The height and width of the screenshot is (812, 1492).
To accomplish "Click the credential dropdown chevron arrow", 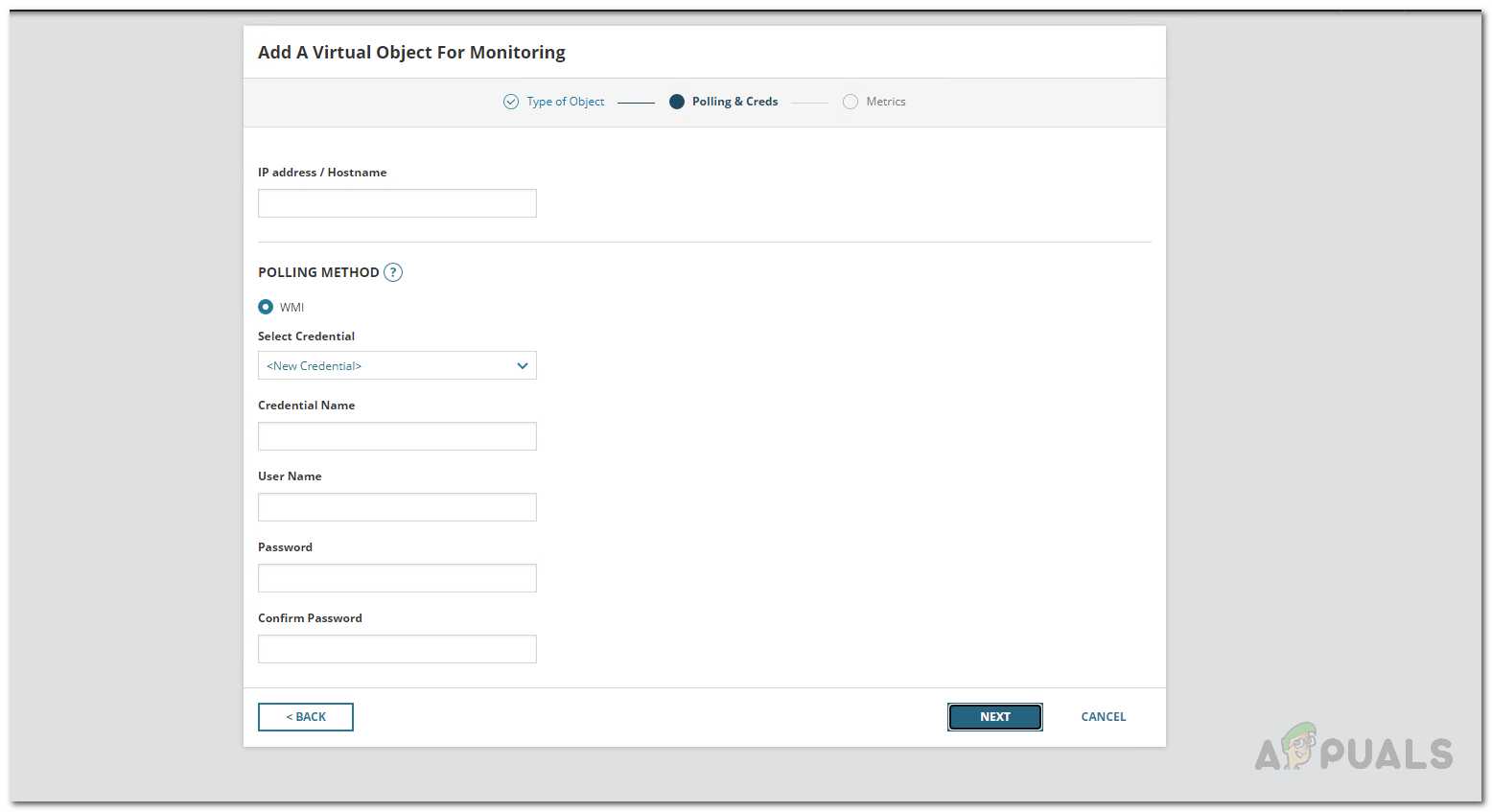I will tap(523, 365).
